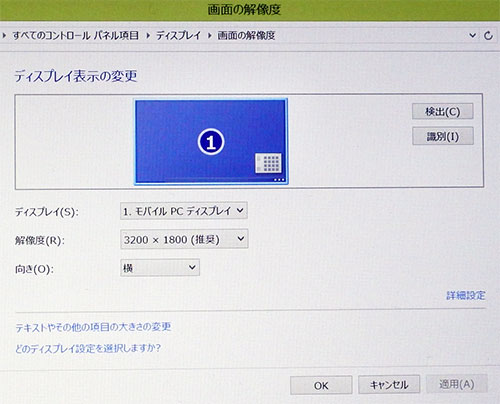Click the circled number 1 on monitor

(x=211, y=142)
